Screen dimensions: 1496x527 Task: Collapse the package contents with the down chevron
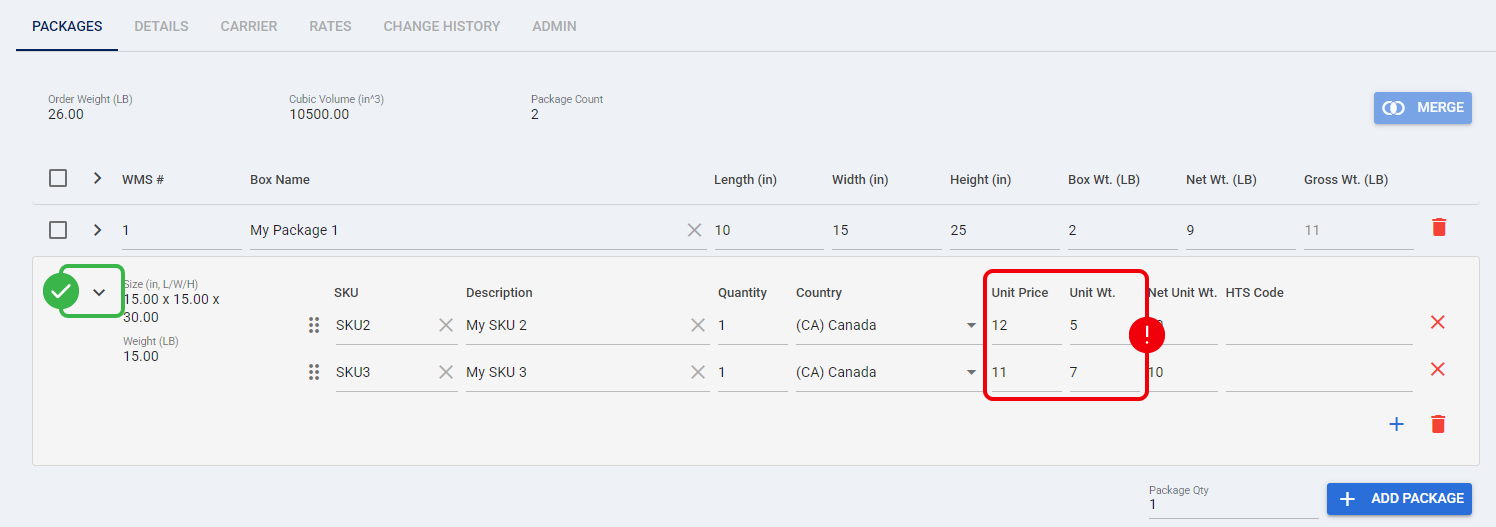click(99, 292)
